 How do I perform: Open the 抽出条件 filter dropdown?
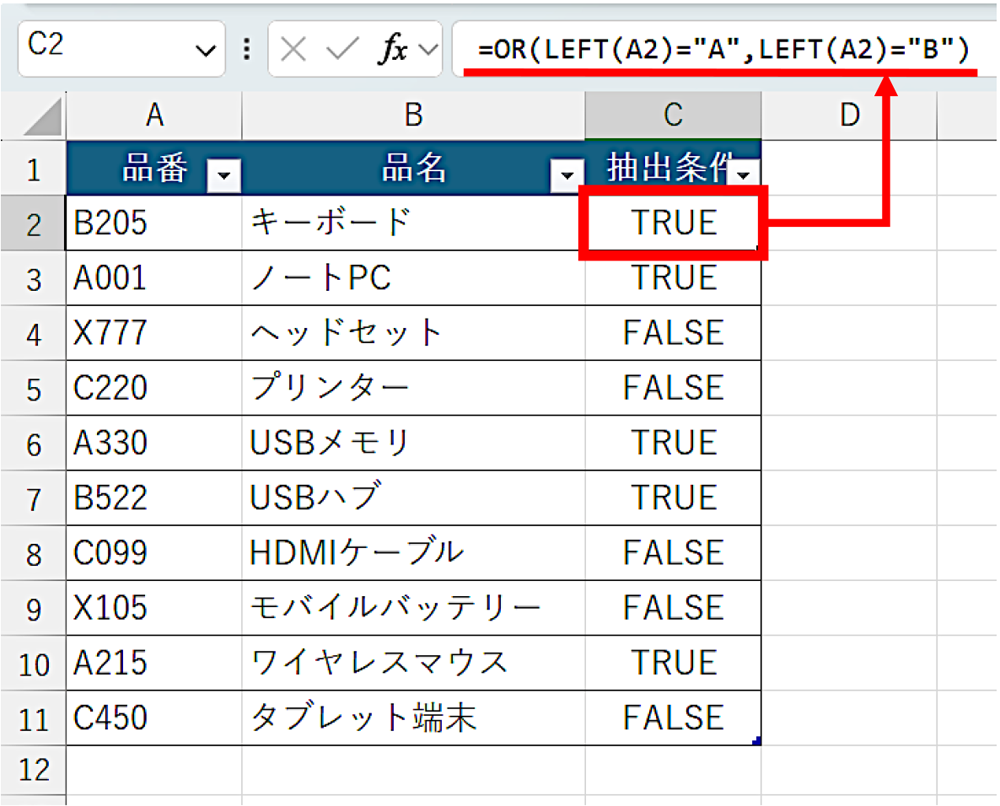pyautogui.click(x=744, y=175)
